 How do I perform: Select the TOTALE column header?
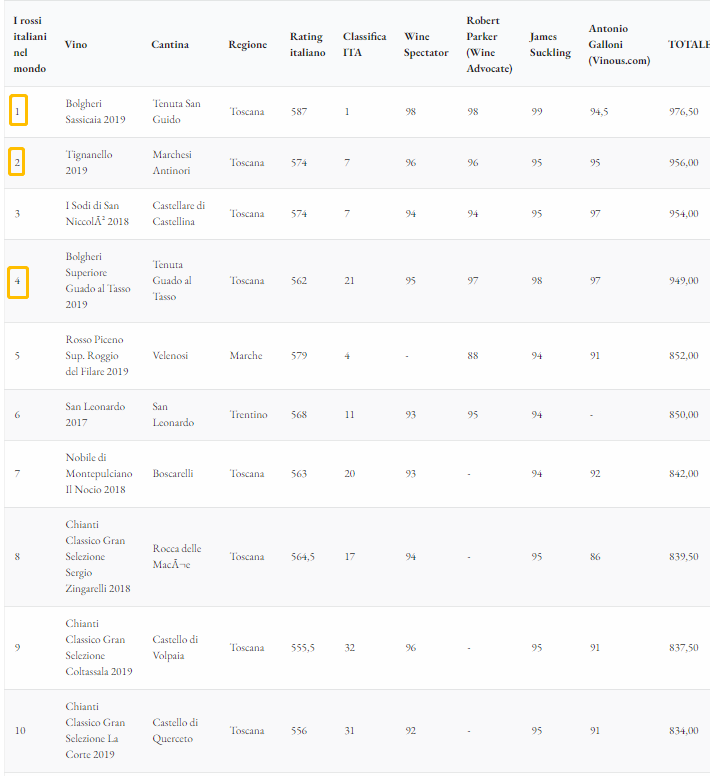689,45
